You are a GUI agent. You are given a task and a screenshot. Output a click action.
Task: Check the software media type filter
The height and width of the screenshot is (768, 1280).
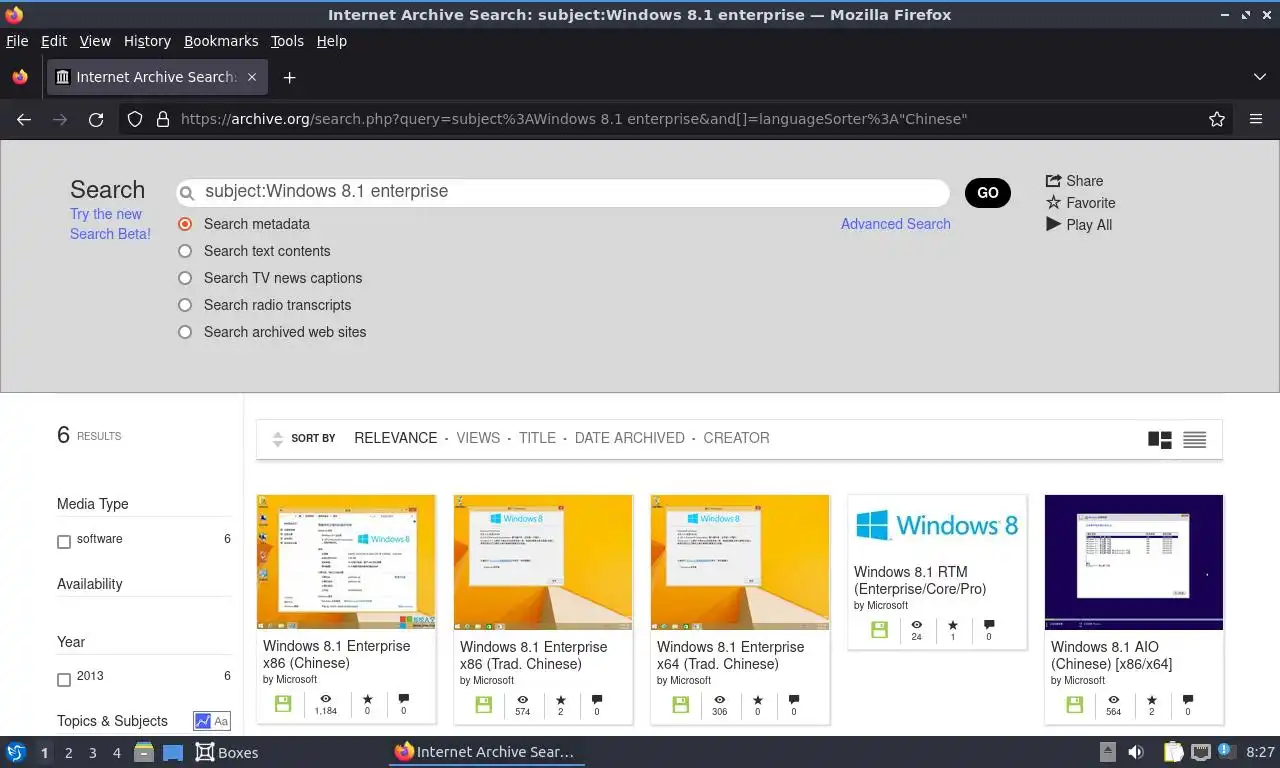click(64, 542)
